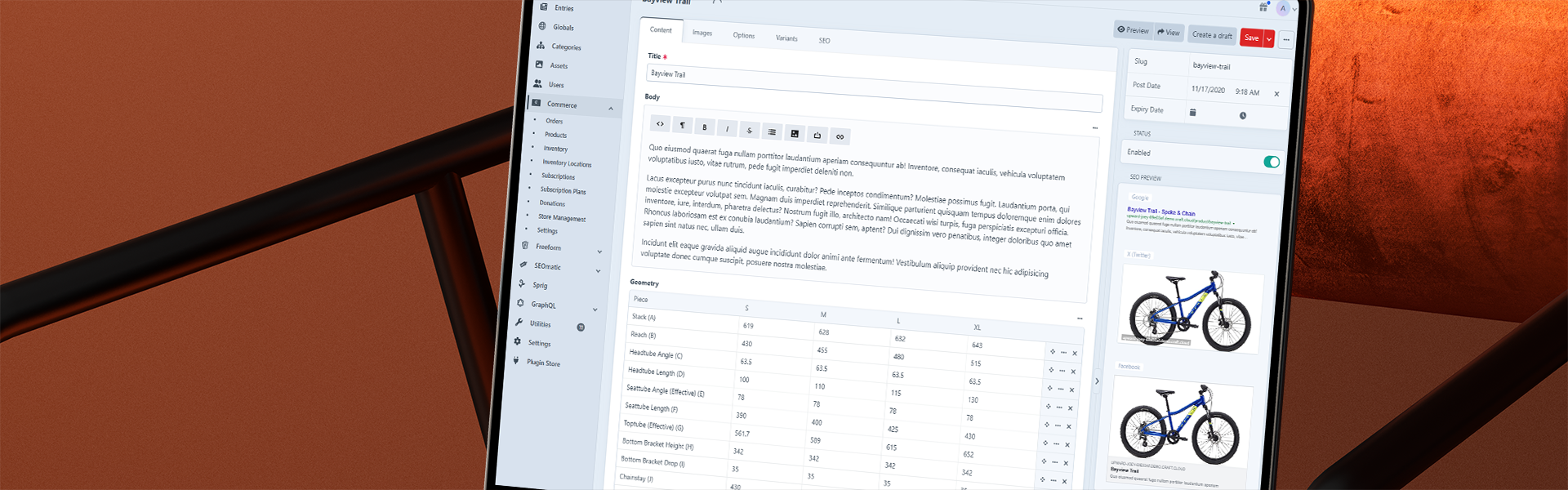Insert an image via Body toolbar
Image resolution: width=1568 pixels, height=490 pixels.
tap(795, 134)
